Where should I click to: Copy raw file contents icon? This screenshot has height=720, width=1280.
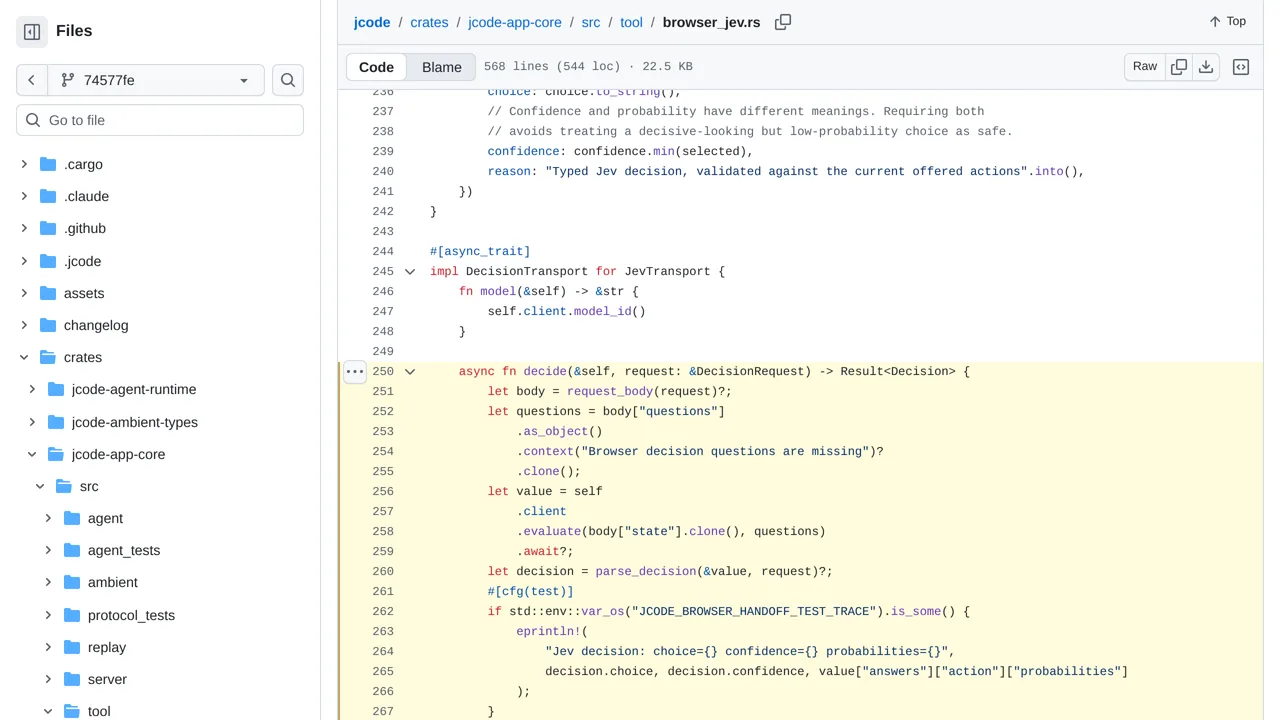1179,67
